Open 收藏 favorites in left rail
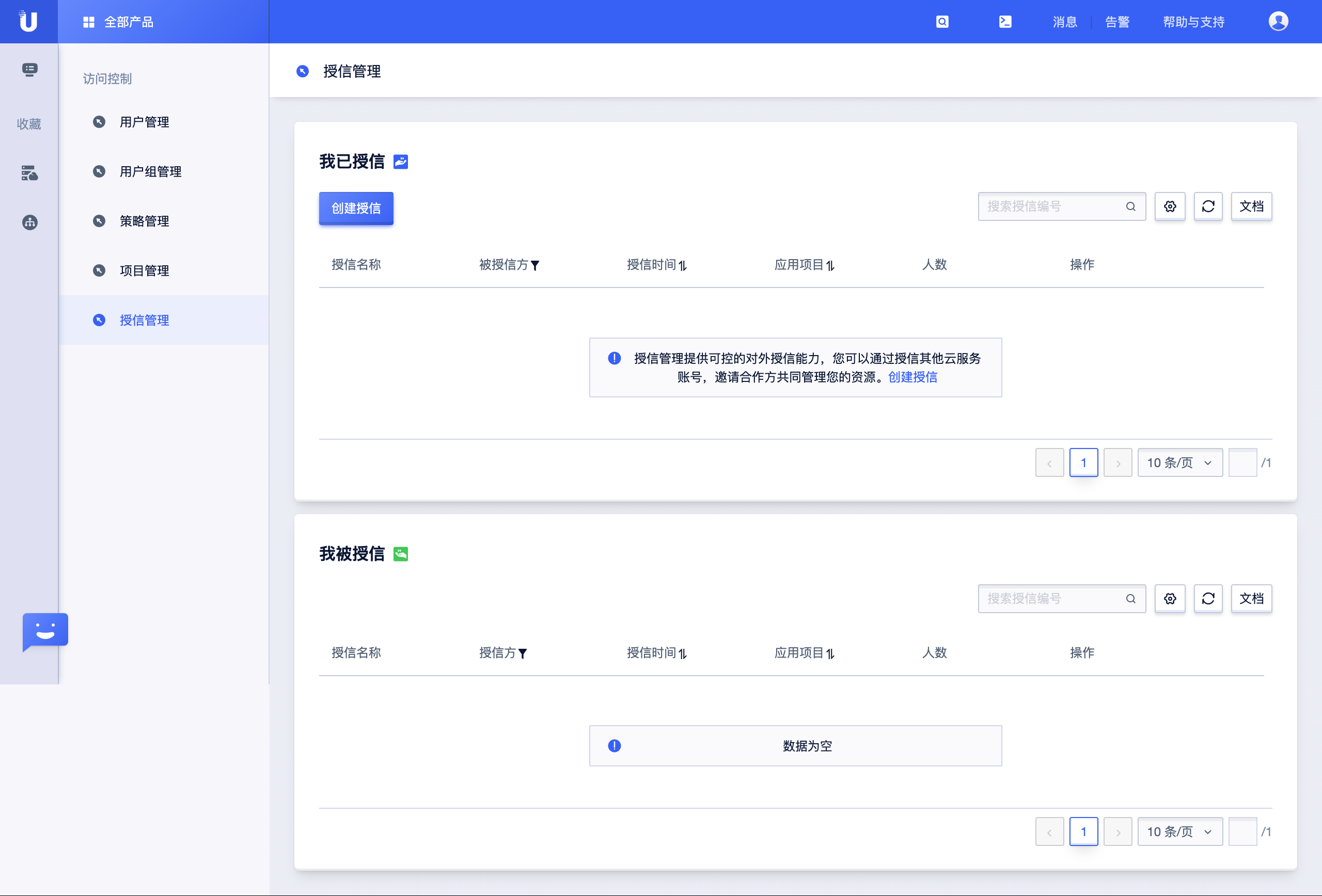This screenshot has width=1322, height=896. pyautogui.click(x=29, y=124)
